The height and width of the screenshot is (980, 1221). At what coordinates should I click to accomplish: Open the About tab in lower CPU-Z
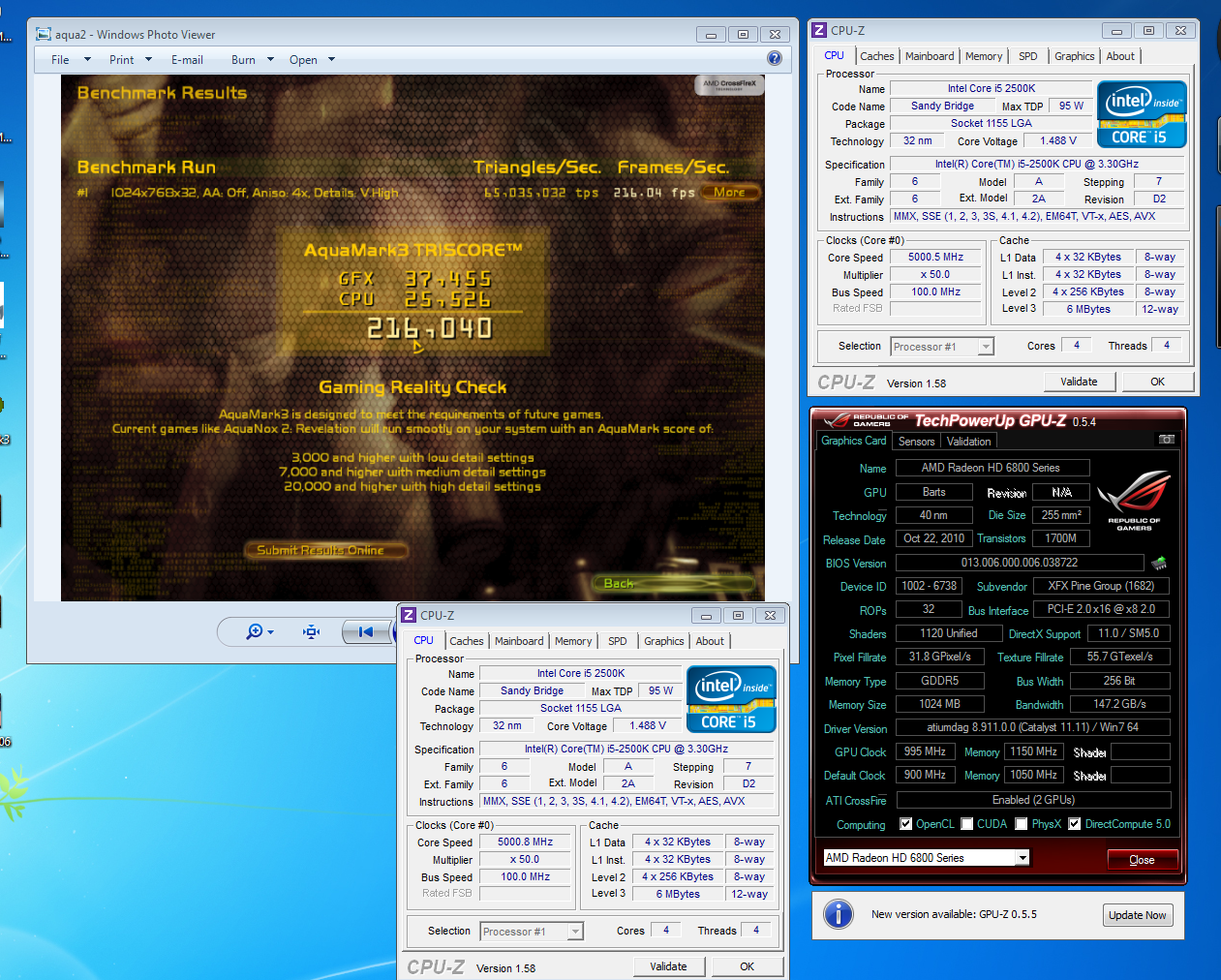pyautogui.click(x=710, y=641)
